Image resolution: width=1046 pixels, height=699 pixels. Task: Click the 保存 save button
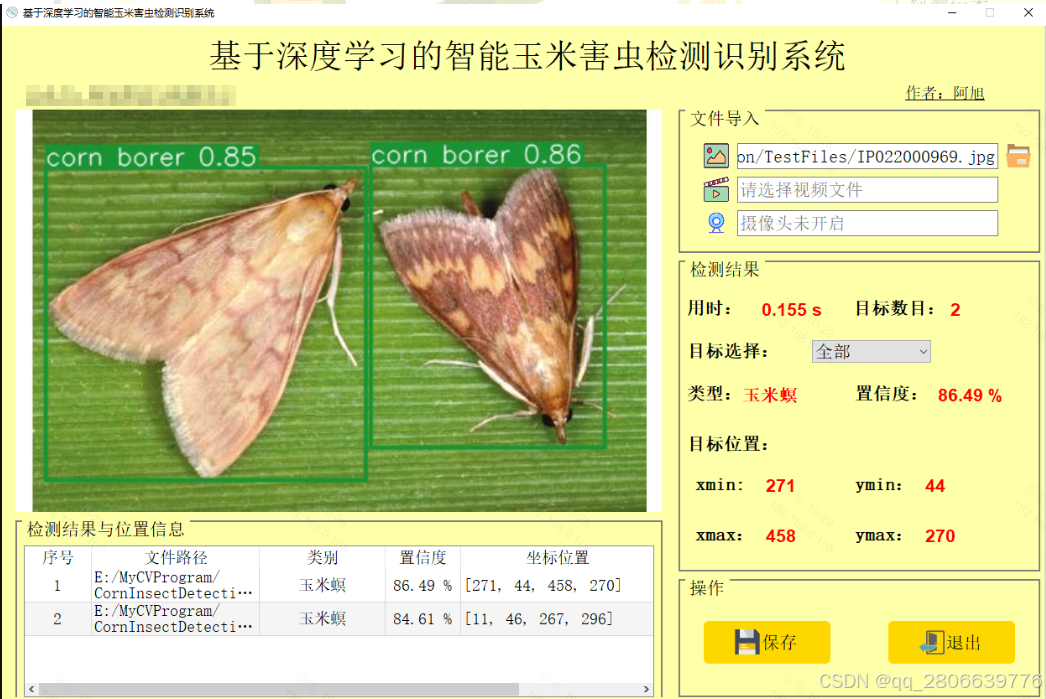click(x=767, y=642)
